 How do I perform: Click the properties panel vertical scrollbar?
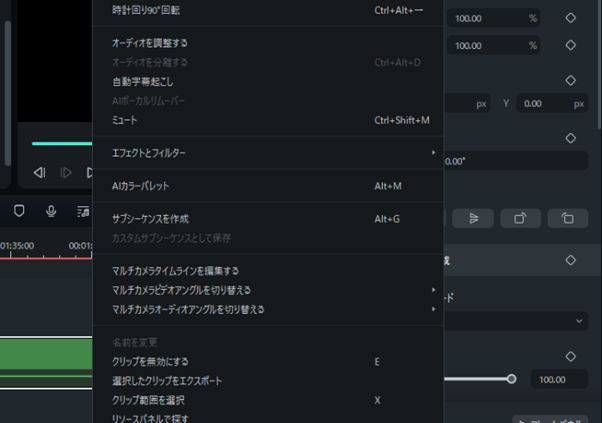pos(600,65)
